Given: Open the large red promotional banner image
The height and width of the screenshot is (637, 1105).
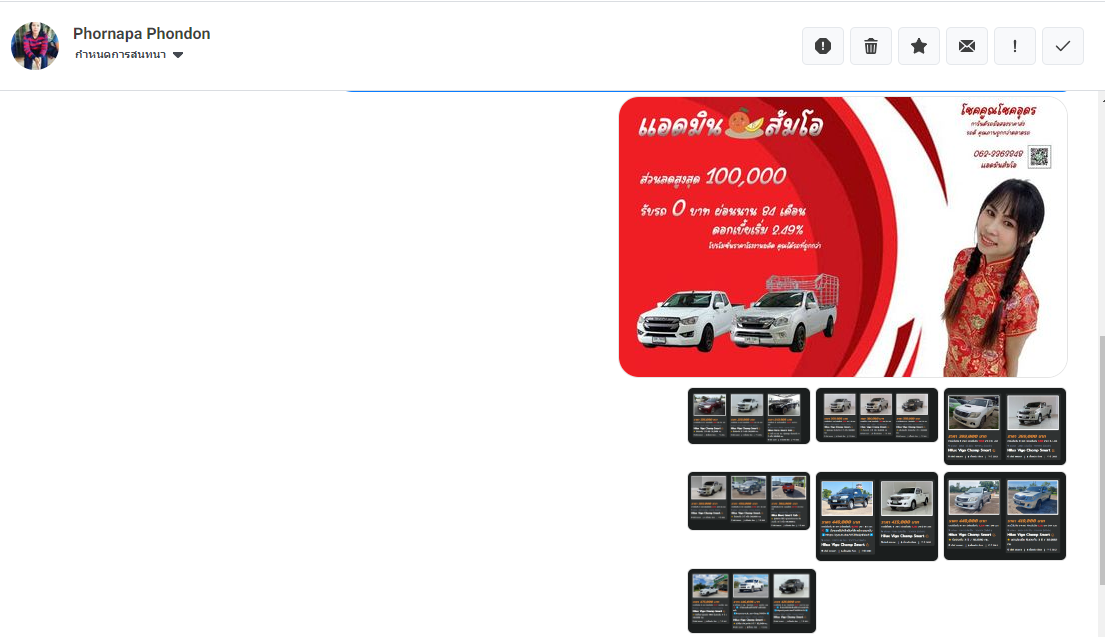Looking at the screenshot, I should [x=843, y=237].
